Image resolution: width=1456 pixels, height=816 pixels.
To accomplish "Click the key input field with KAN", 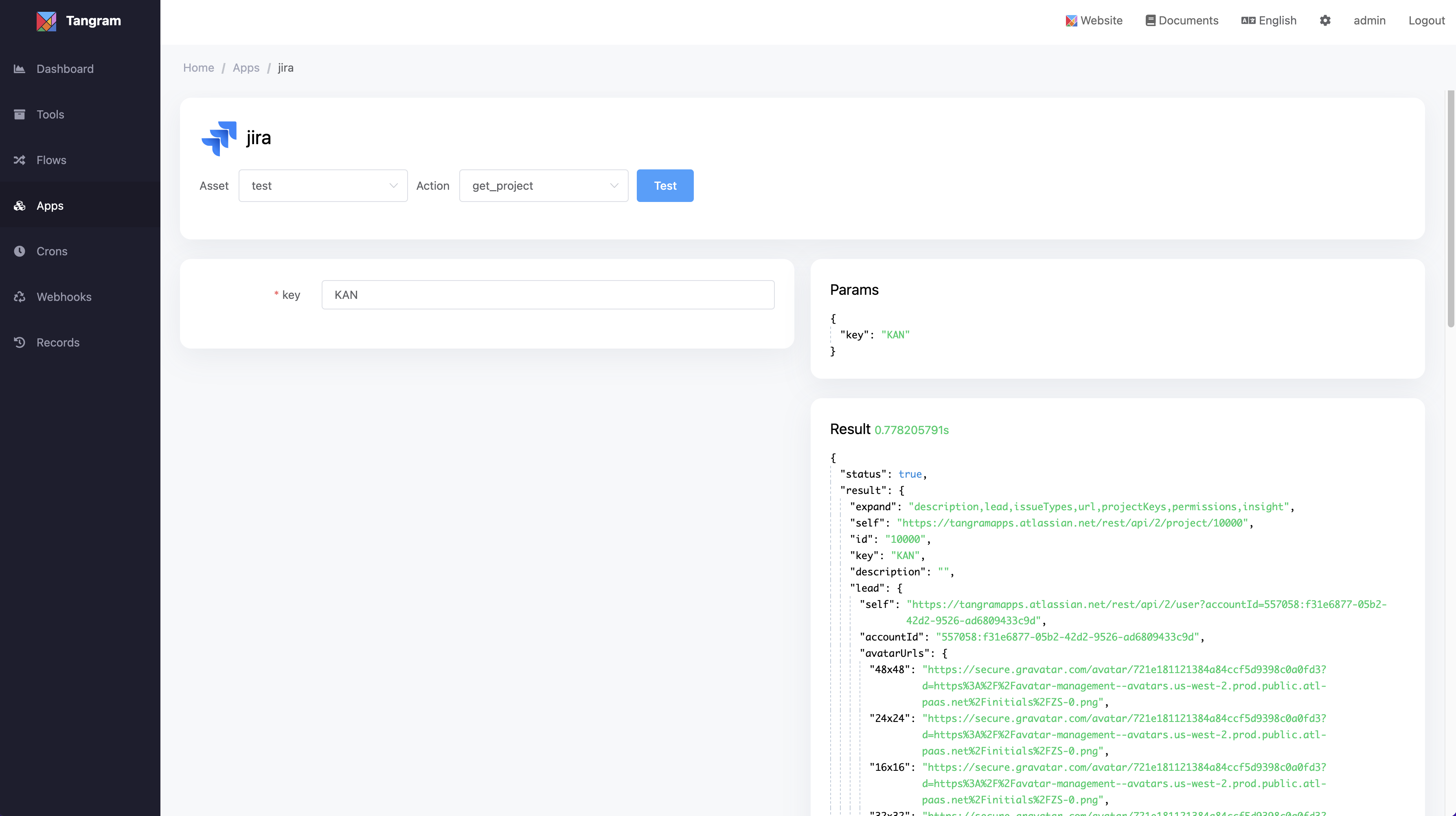I will click(x=548, y=295).
